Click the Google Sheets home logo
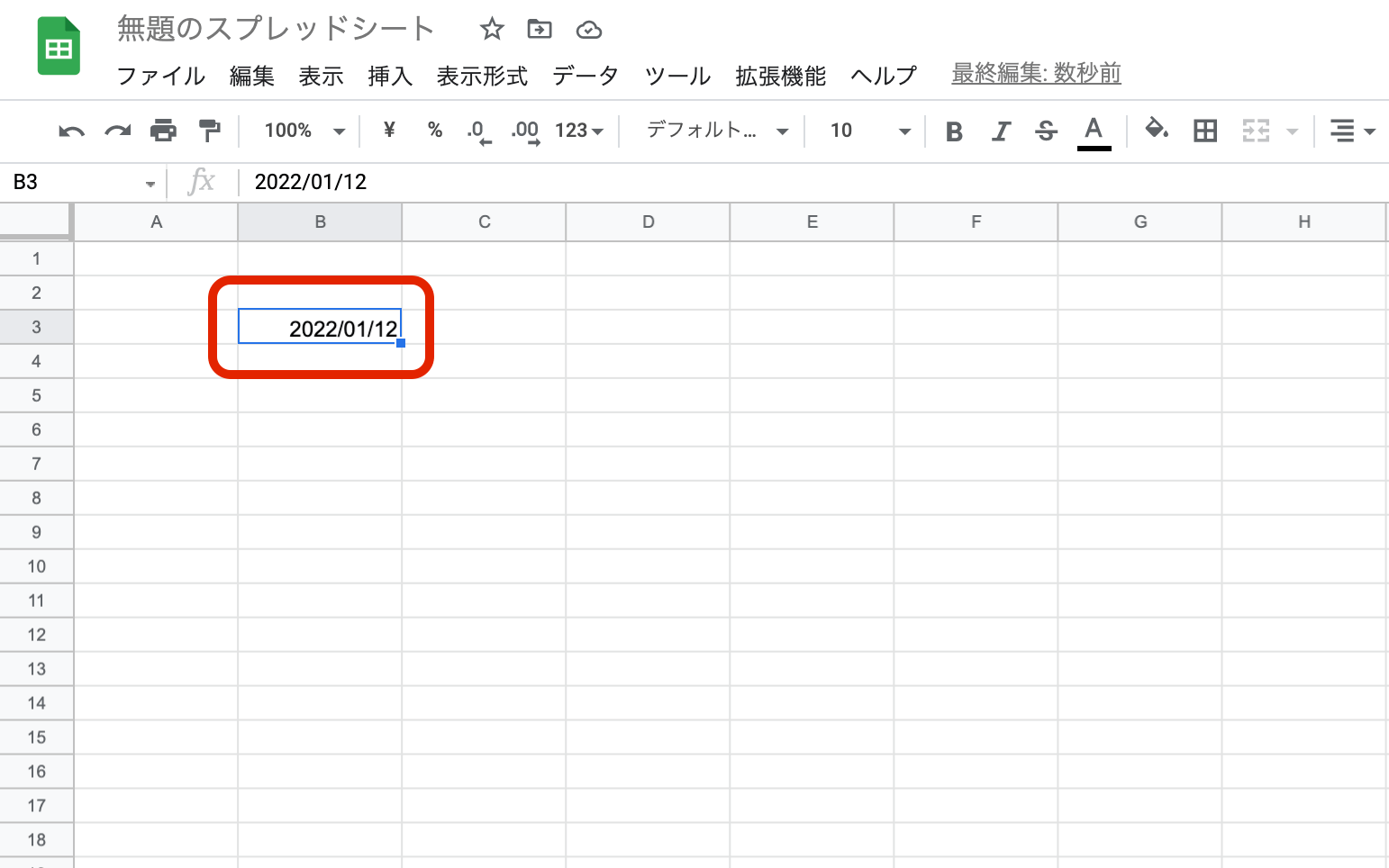1389x868 pixels. pos(59,46)
